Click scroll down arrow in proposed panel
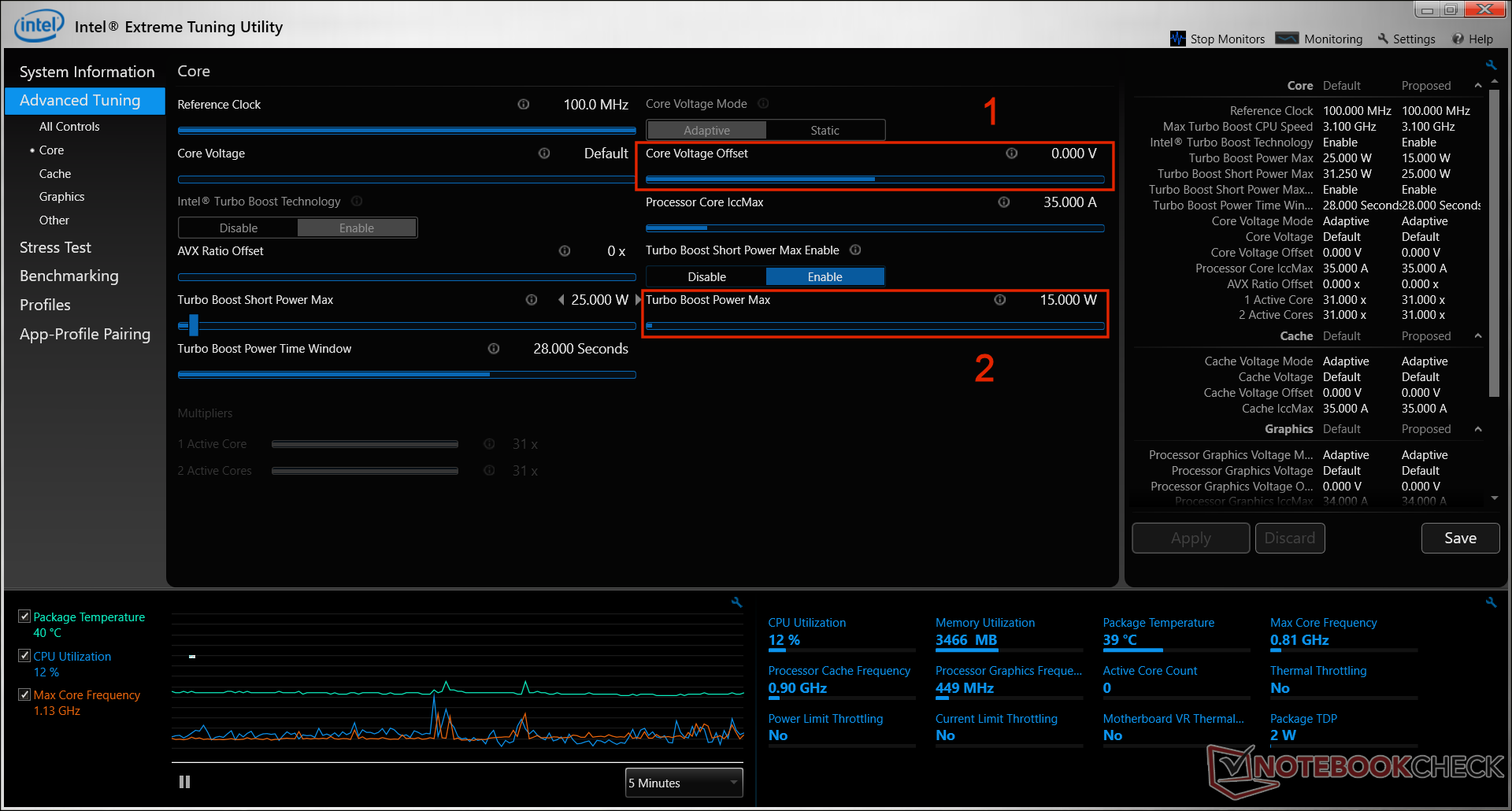Image resolution: width=1512 pixels, height=811 pixels. pyautogui.click(x=1495, y=498)
